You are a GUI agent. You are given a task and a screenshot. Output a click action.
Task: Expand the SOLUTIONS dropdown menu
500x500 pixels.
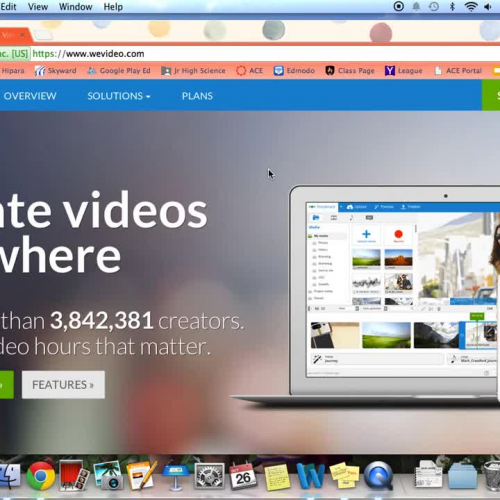click(x=119, y=96)
